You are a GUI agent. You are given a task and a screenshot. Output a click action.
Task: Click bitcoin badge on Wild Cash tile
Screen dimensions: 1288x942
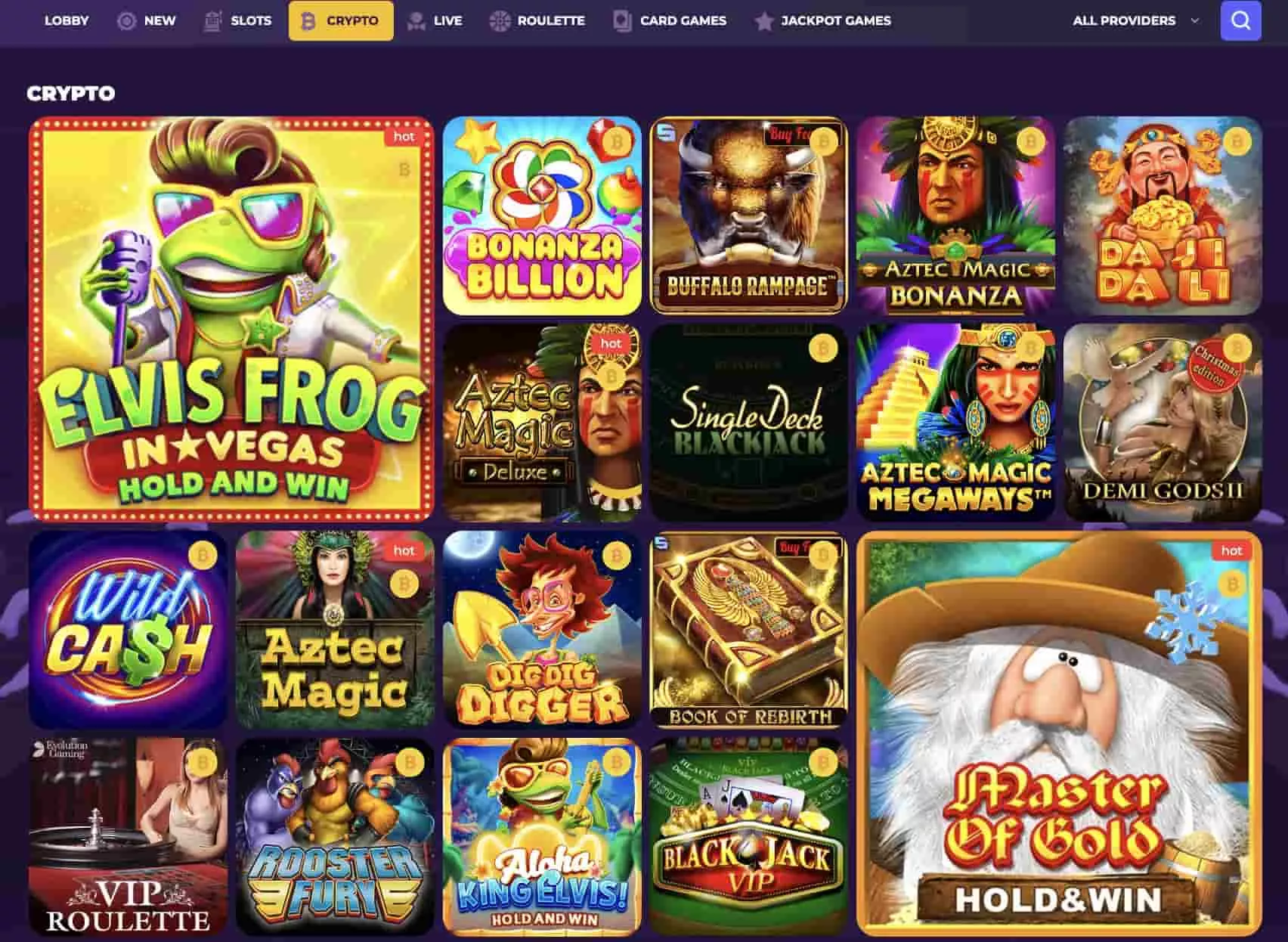point(203,556)
